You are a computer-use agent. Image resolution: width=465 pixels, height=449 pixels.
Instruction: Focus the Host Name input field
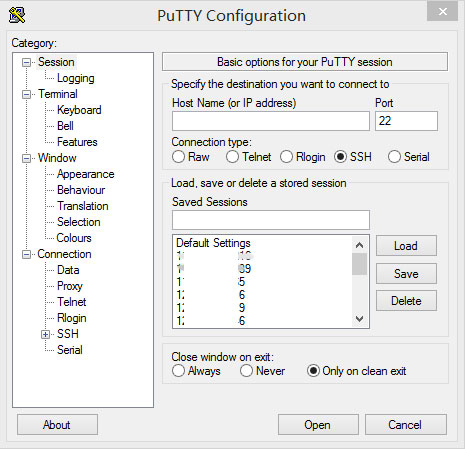pos(271,121)
